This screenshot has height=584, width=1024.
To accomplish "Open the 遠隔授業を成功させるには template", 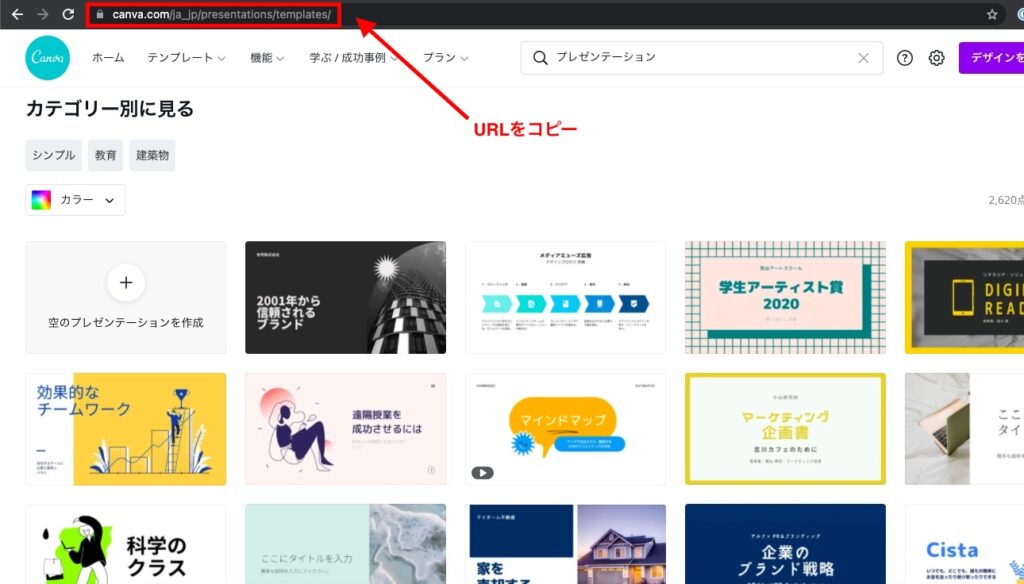I will [x=345, y=429].
